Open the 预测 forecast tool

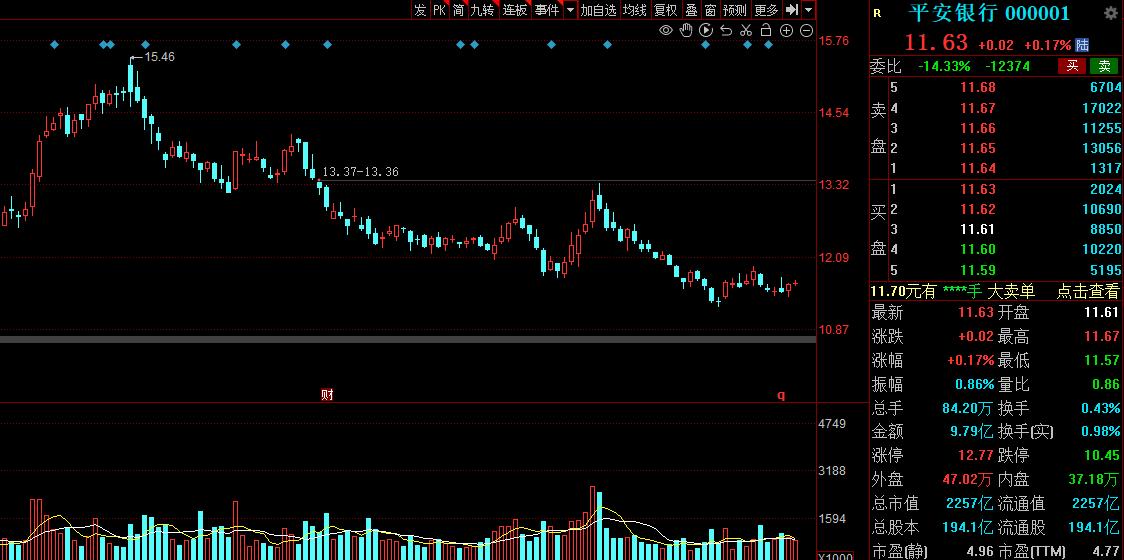point(735,10)
